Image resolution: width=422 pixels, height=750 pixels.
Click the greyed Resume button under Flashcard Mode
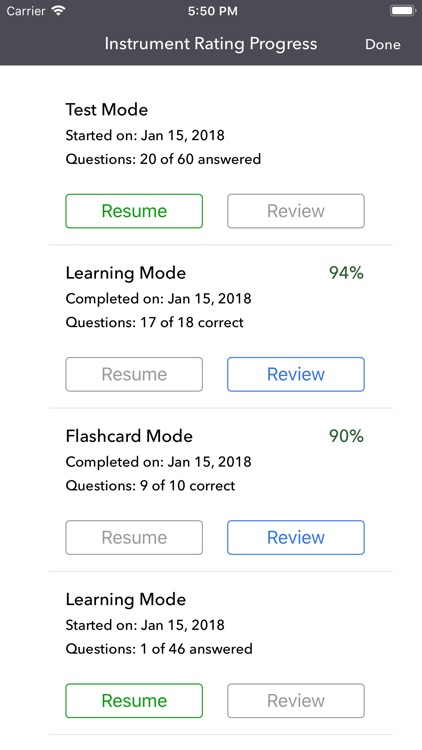tap(134, 537)
